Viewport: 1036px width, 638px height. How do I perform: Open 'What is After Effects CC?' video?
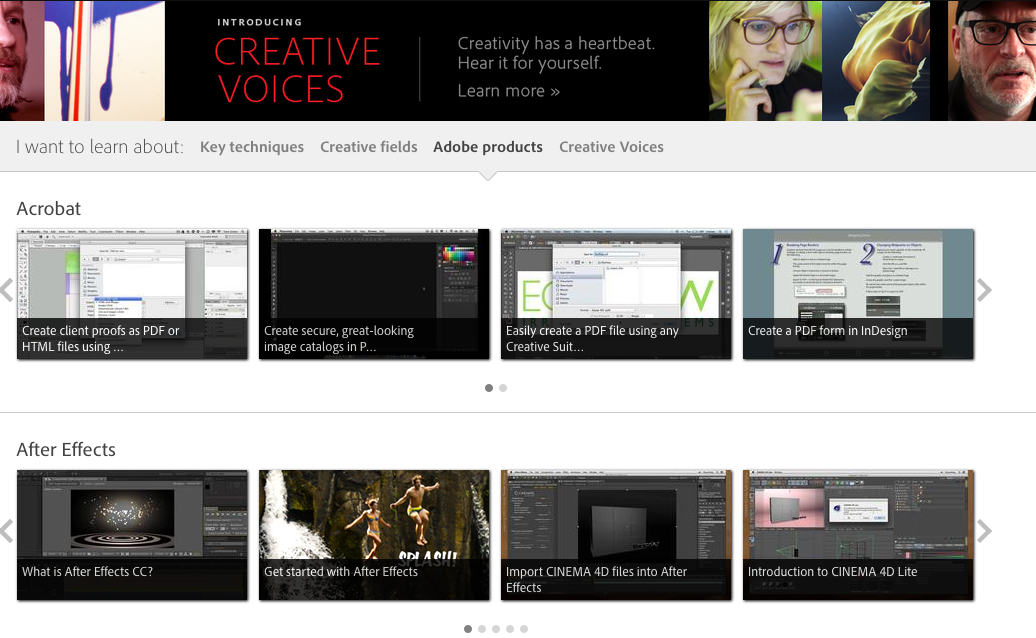point(132,535)
